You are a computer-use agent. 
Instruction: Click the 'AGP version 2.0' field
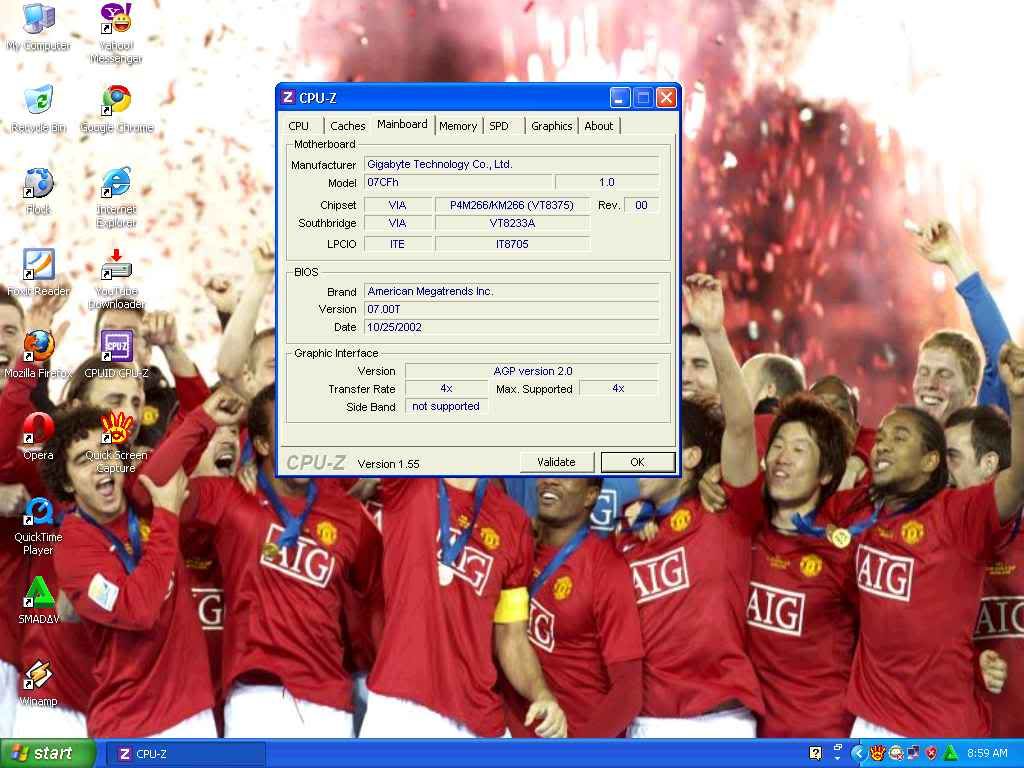click(x=532, y=371)
